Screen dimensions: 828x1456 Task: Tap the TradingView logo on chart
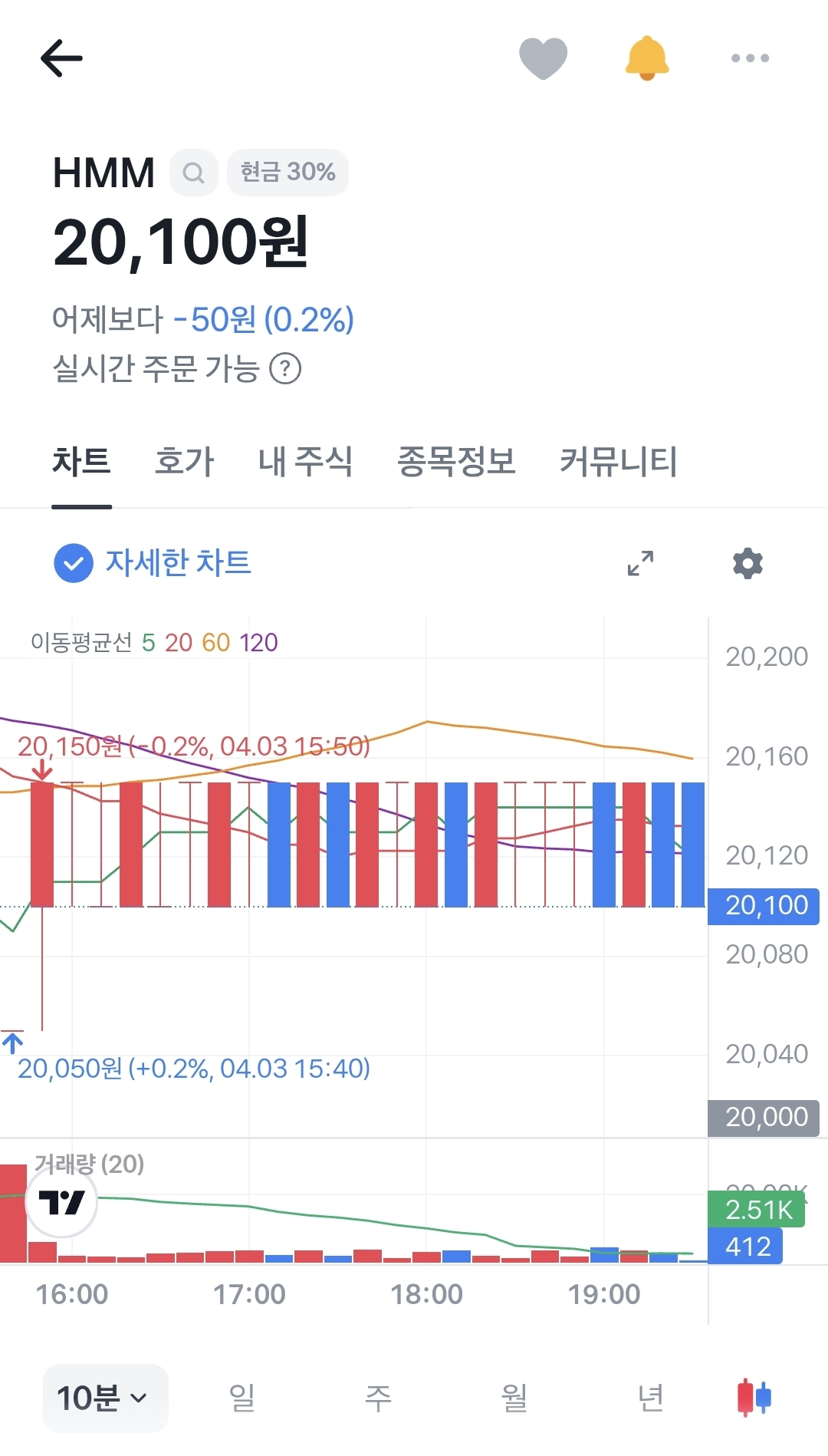pyautogui.click(x=61, y=1202)
